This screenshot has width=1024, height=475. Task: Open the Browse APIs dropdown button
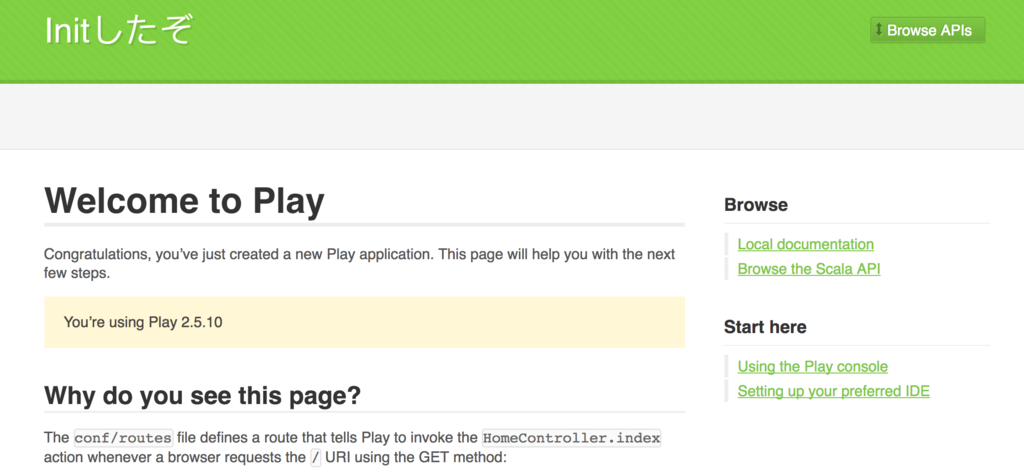927,30
